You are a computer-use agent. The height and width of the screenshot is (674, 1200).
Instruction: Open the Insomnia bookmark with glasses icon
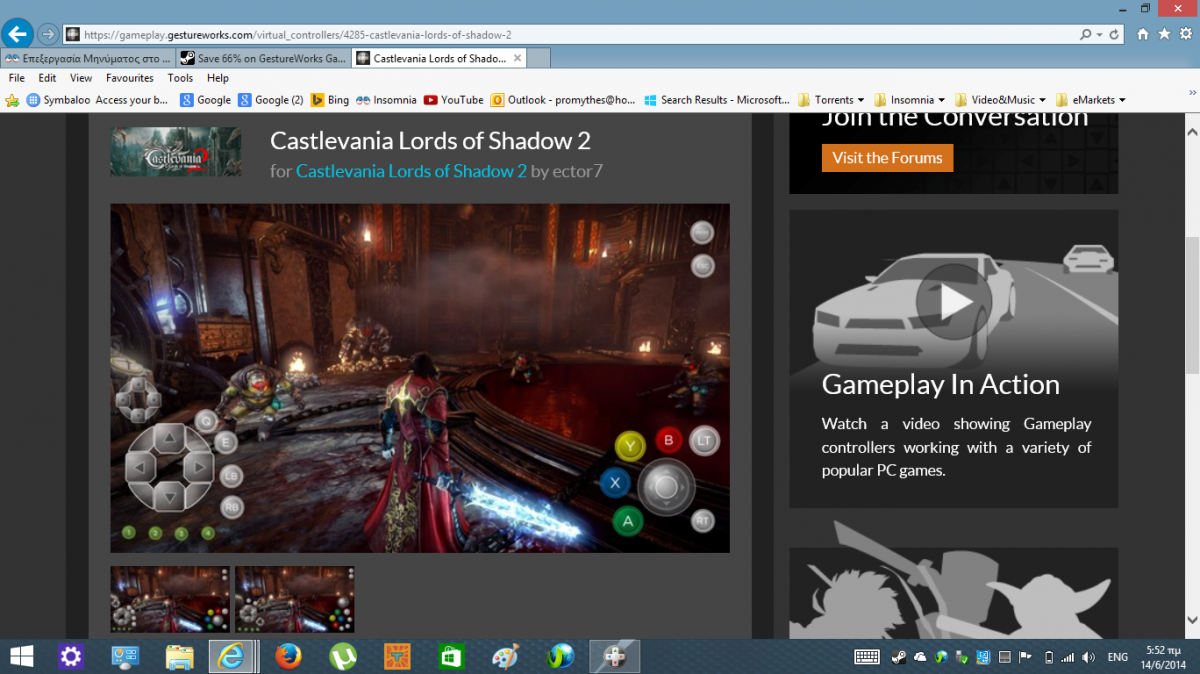pyautogui.click(x=386, y=100)
